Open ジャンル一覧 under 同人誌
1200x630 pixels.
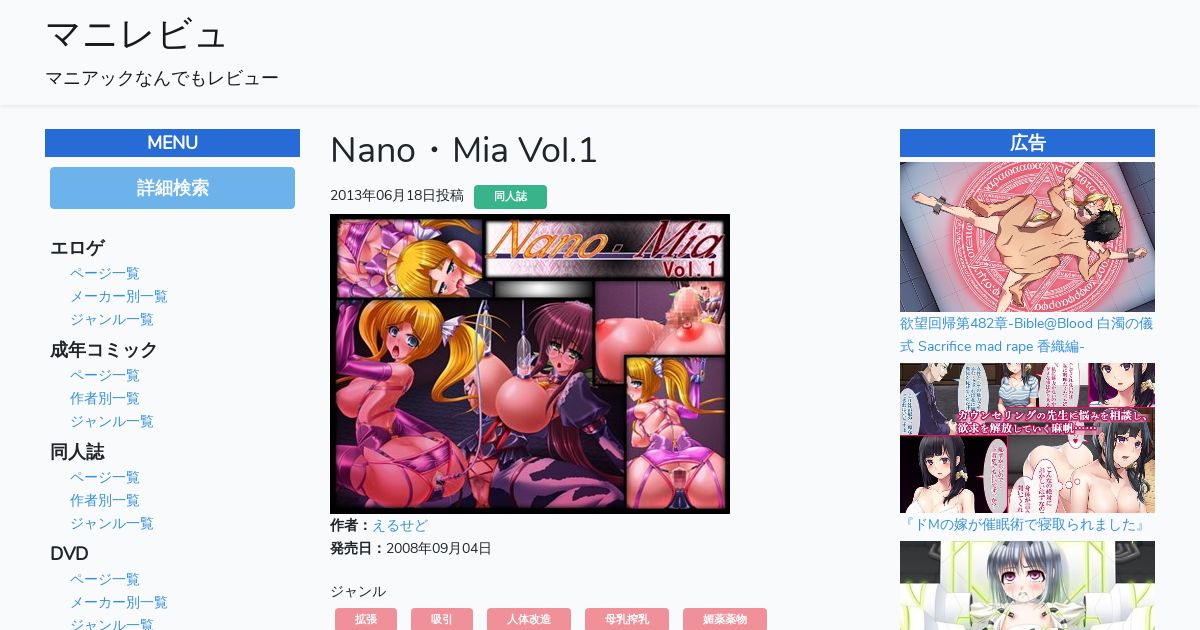[x=112, y=523]
